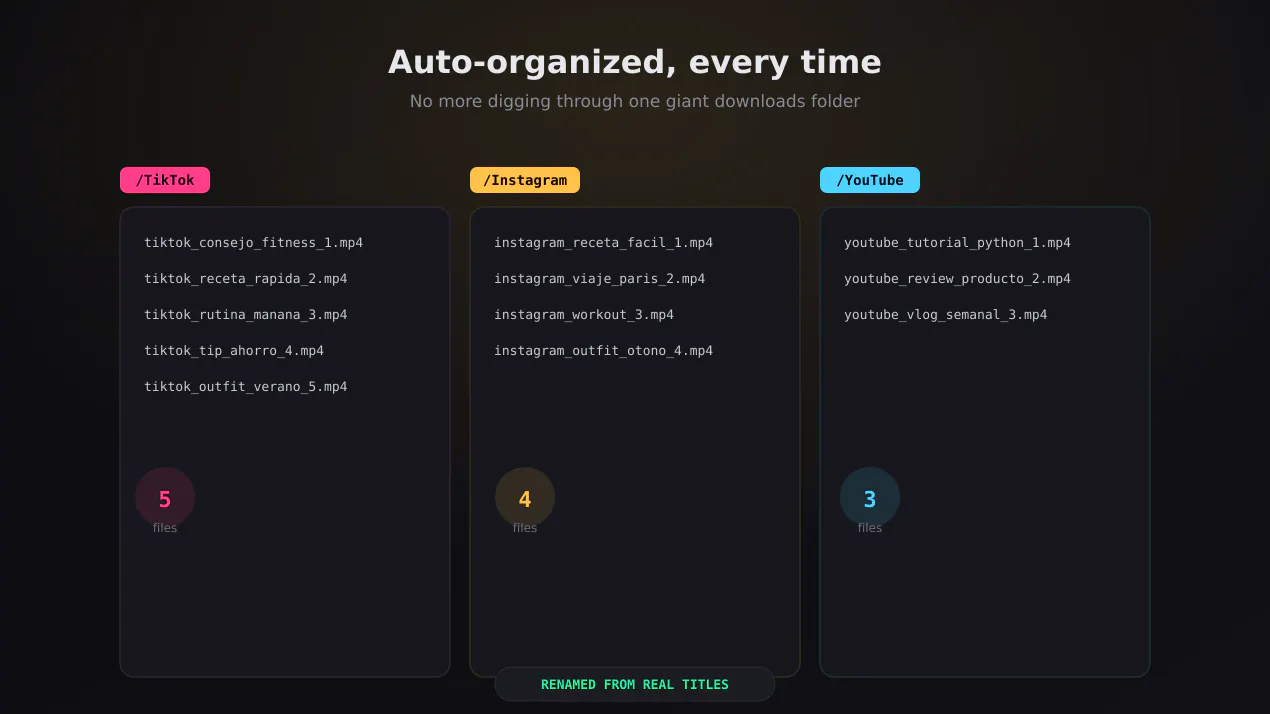The width and height of the screenshot is (1270, 714).
Task: Select tiktok_rutina_manana_3.mp4 file
Action: point(245,315)
